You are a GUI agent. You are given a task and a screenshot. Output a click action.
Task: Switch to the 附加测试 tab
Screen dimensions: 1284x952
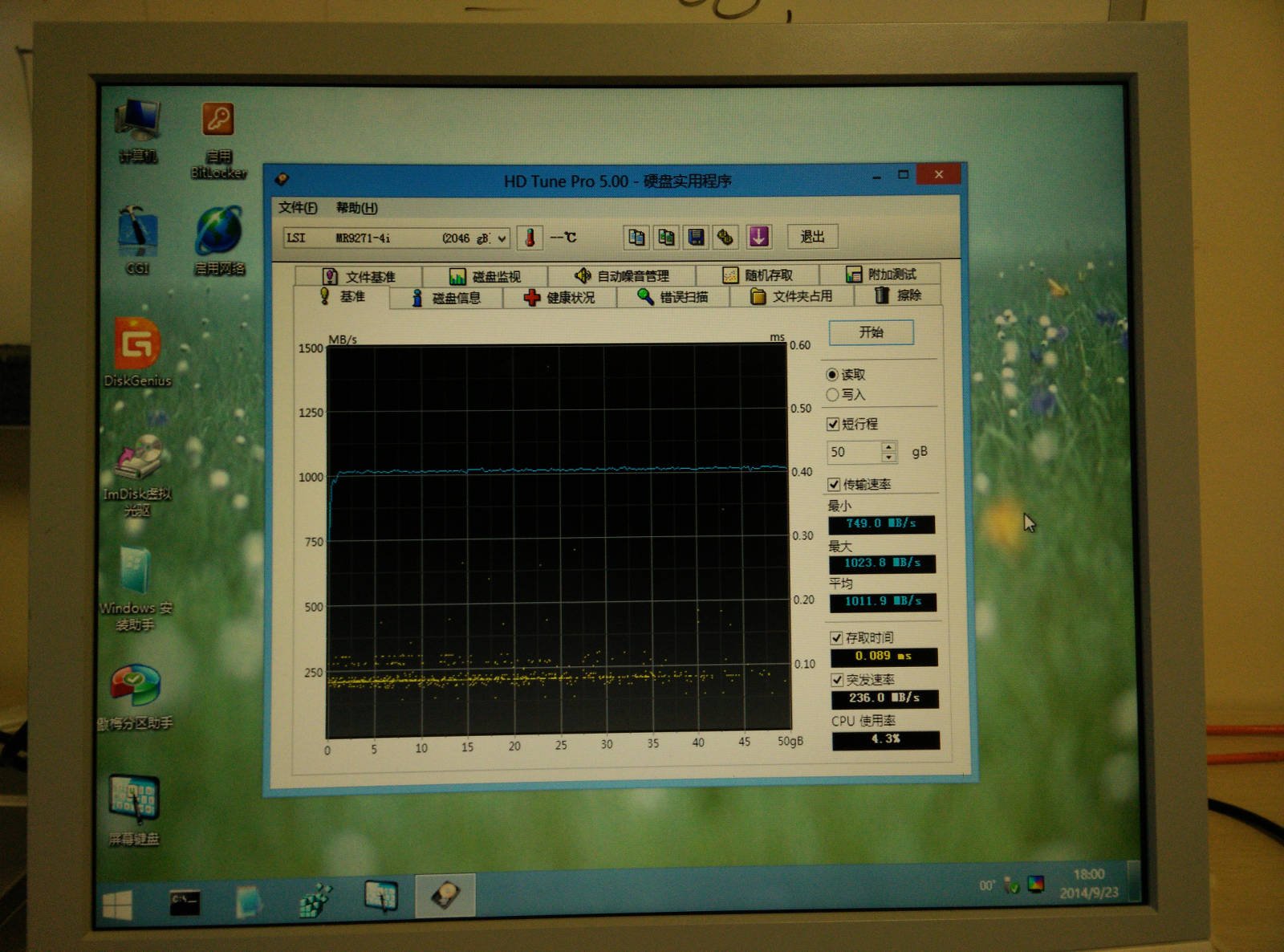pyautogui.click(x=880, y=275)
